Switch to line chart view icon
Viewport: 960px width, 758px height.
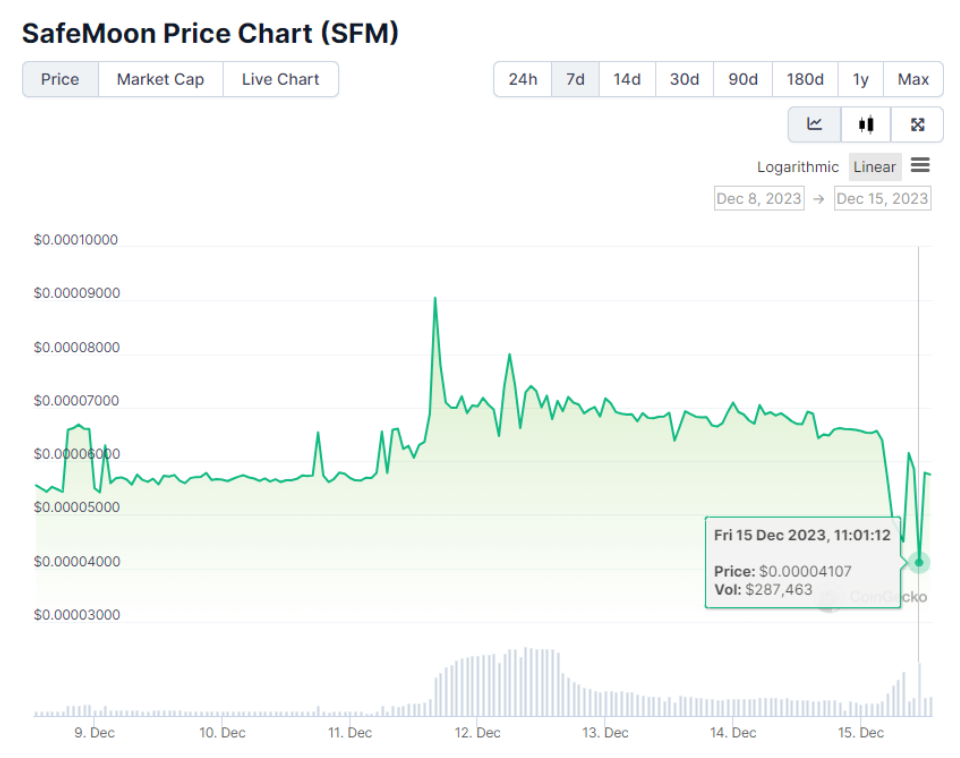pyautogui.click(x=814, y=124)
